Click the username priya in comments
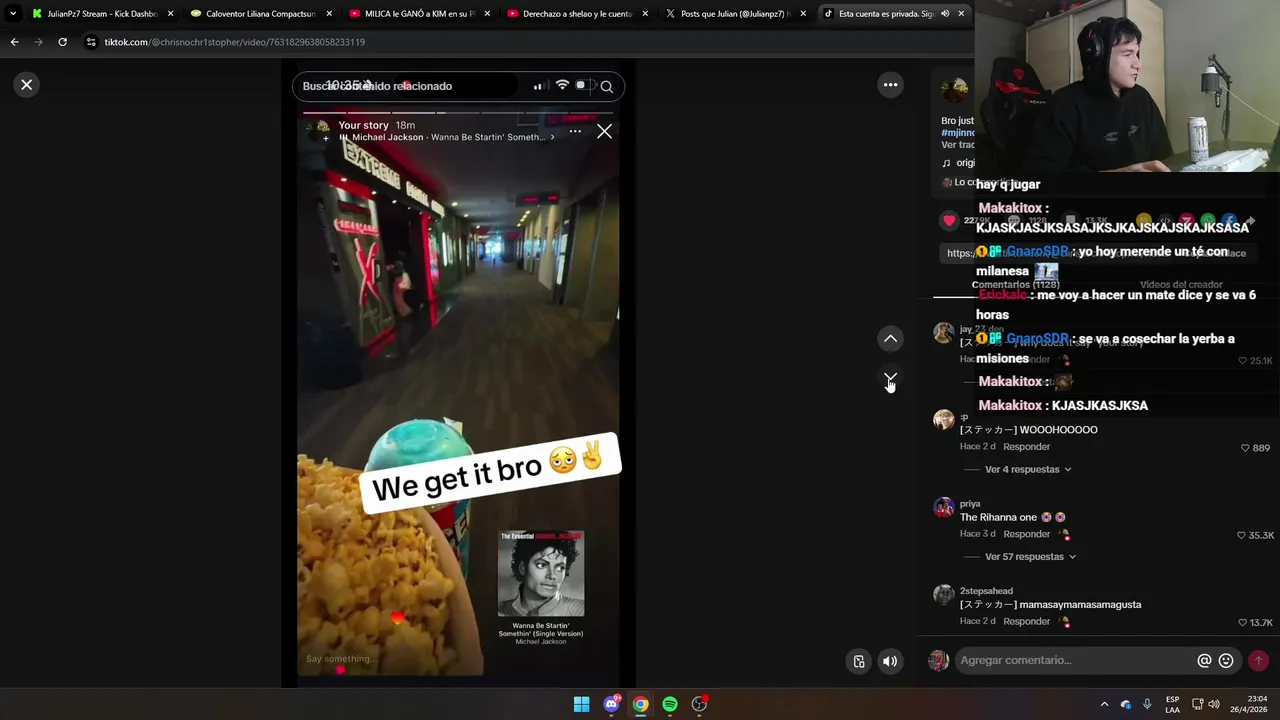Viewport: 1280px width, 720px height. (x=970, y=504)
